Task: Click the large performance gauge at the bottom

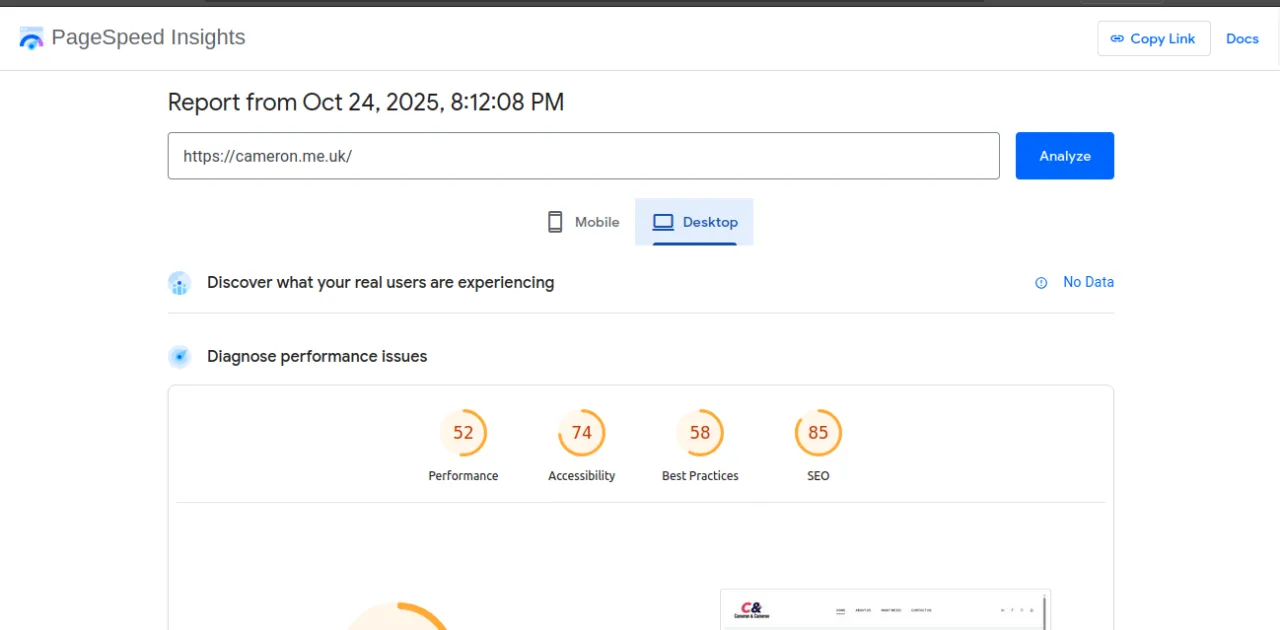Action: pos(398,618)
